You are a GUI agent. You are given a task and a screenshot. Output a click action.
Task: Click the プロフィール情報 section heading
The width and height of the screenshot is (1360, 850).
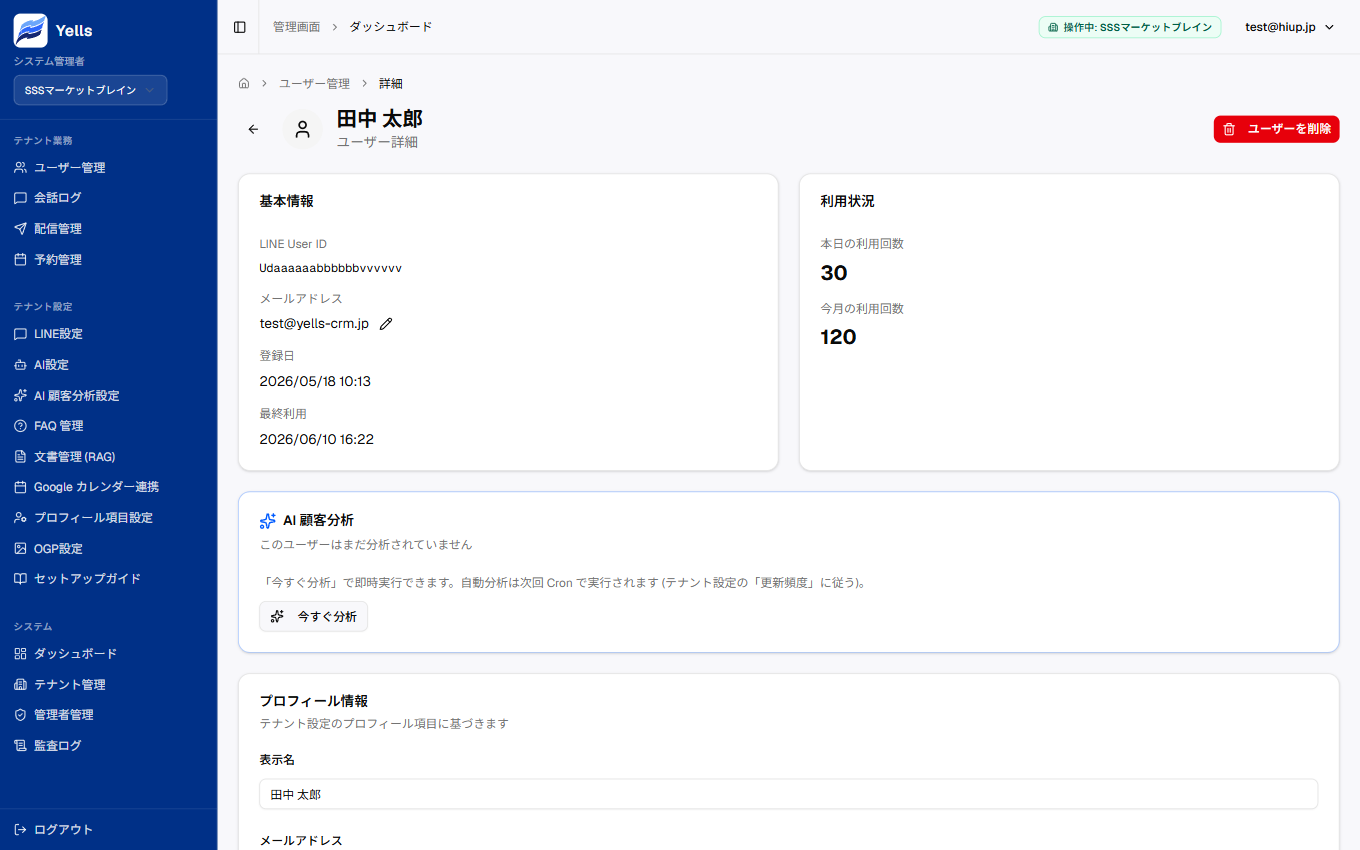pos(314,701)
